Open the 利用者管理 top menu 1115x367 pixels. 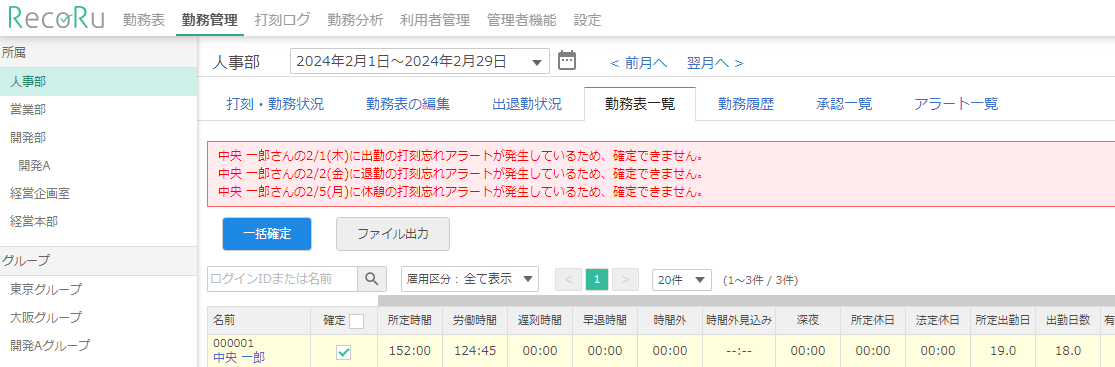click(434, 20)
